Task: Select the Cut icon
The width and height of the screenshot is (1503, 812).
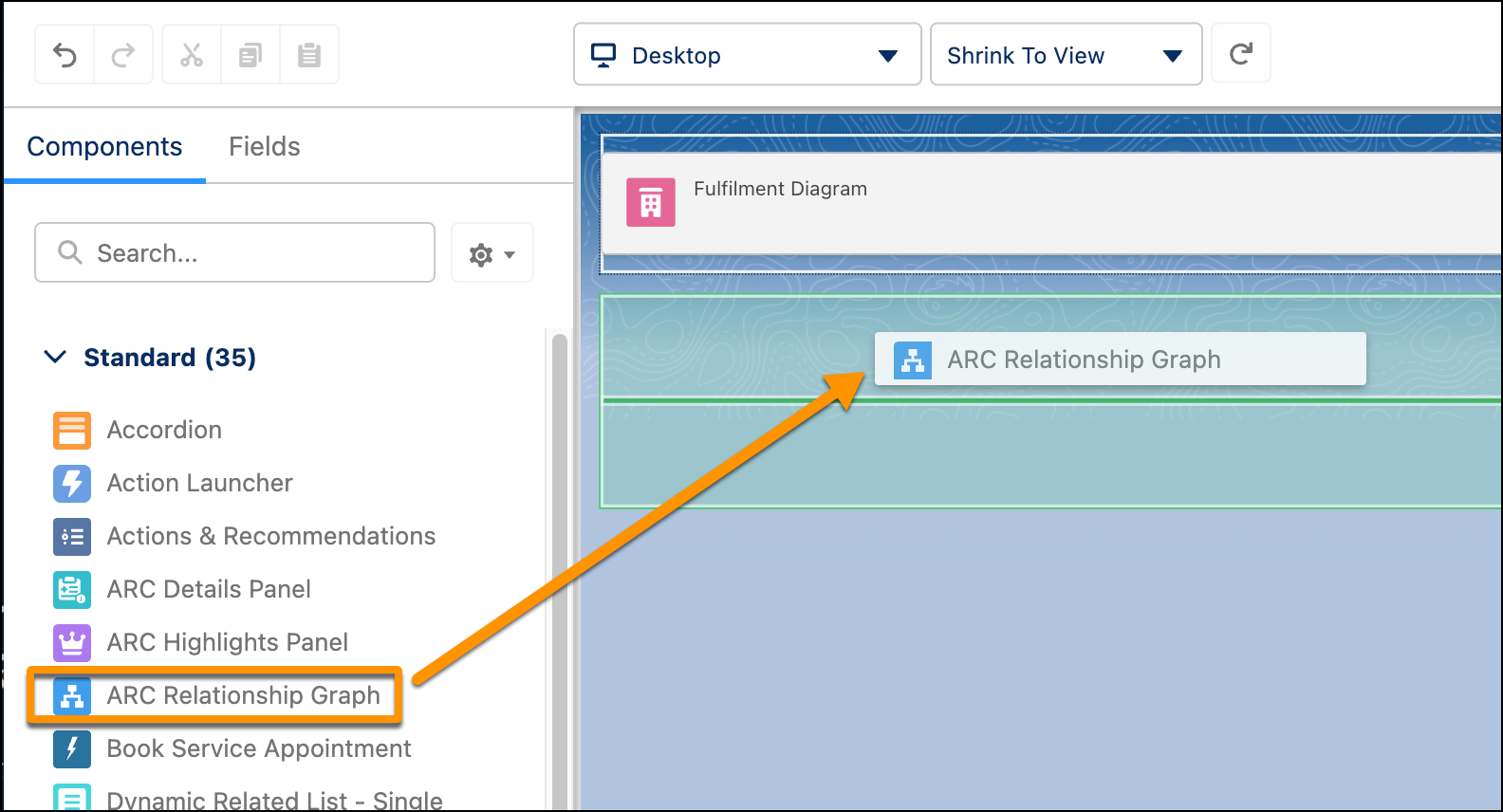Action: (x=191, y=54)
